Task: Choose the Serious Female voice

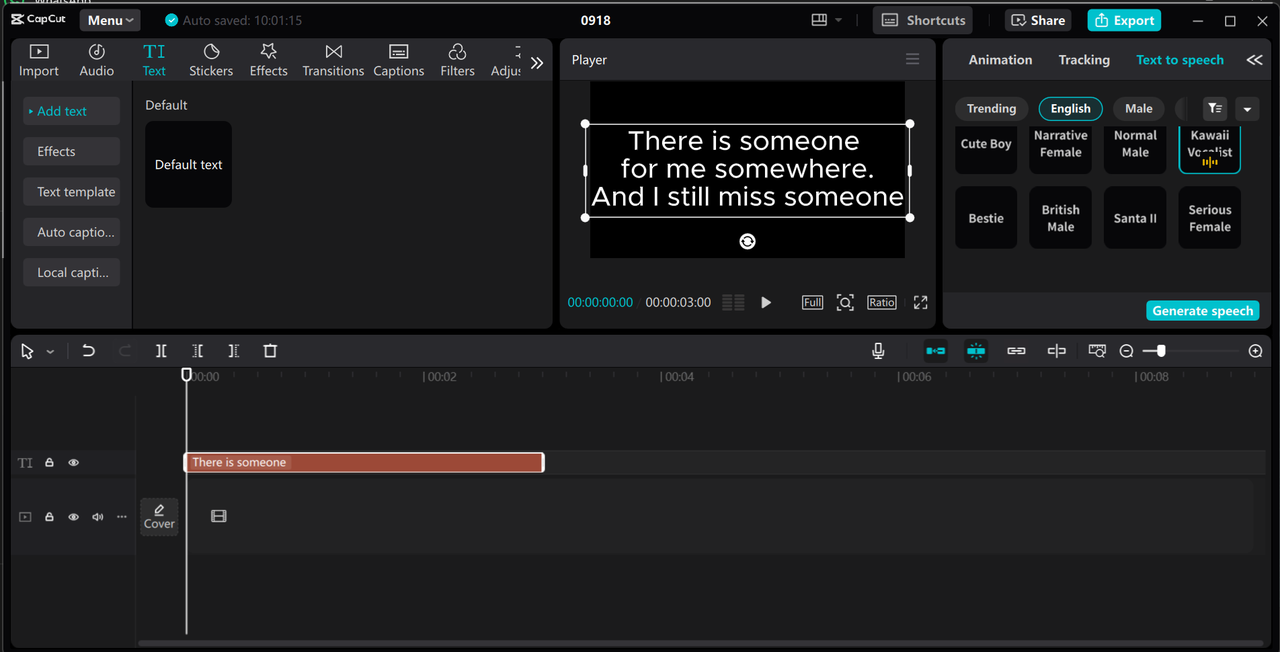Action: coord(1210,218)
